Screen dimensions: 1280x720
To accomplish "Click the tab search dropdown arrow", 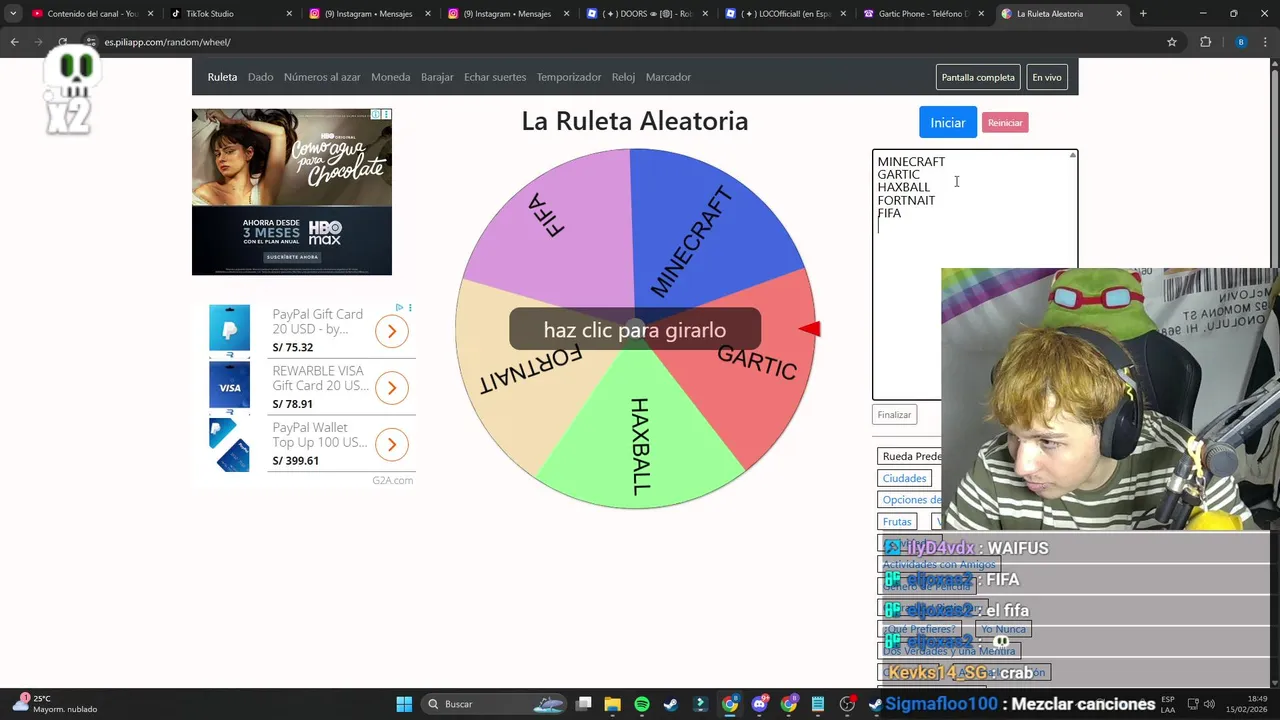I will (x=12, y=14).
